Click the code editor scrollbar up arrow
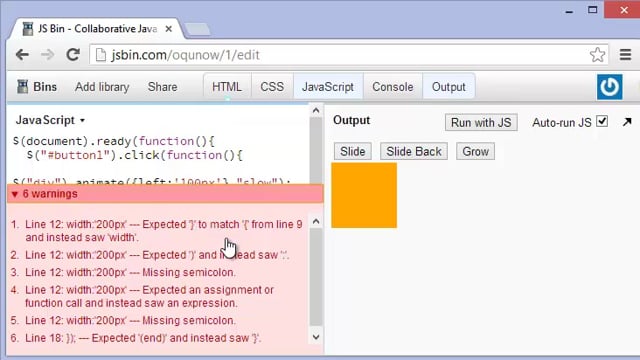The image size is (640, 360). [316, 111]
